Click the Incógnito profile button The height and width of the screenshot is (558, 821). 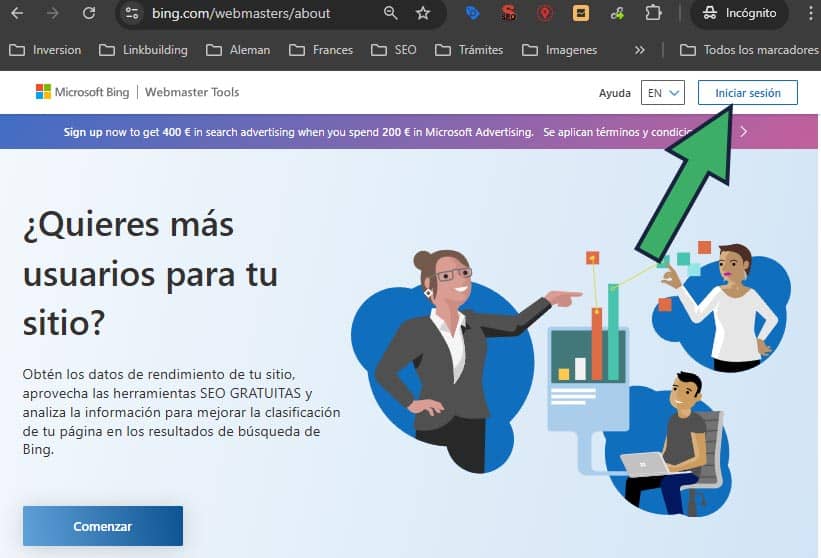click(x=739, y=13)
